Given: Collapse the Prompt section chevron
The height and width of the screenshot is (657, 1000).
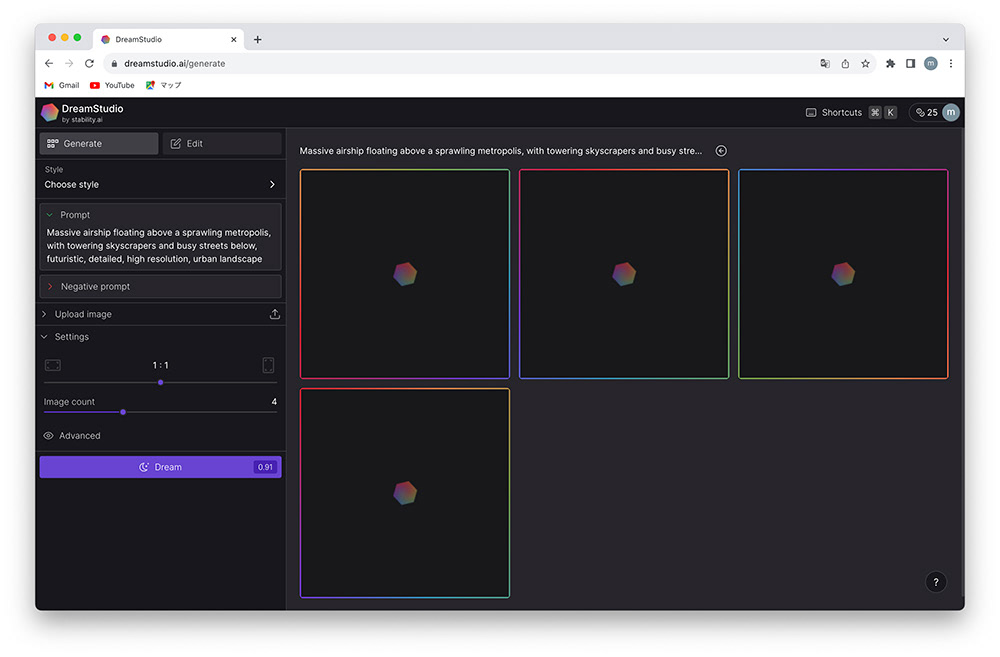Looking at the screenshot, I should [x=50, y=215].
